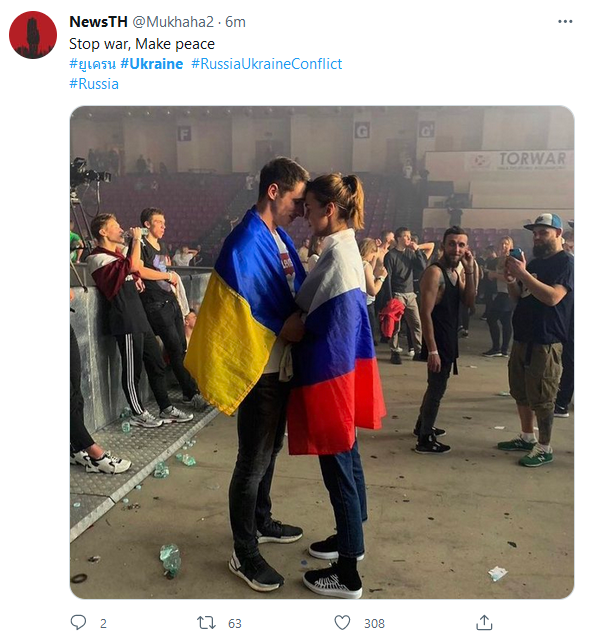Image resolution: width=589 pixels, height=636 pixels.
Task: Click the reply count 2
Action: pos(103,623)
